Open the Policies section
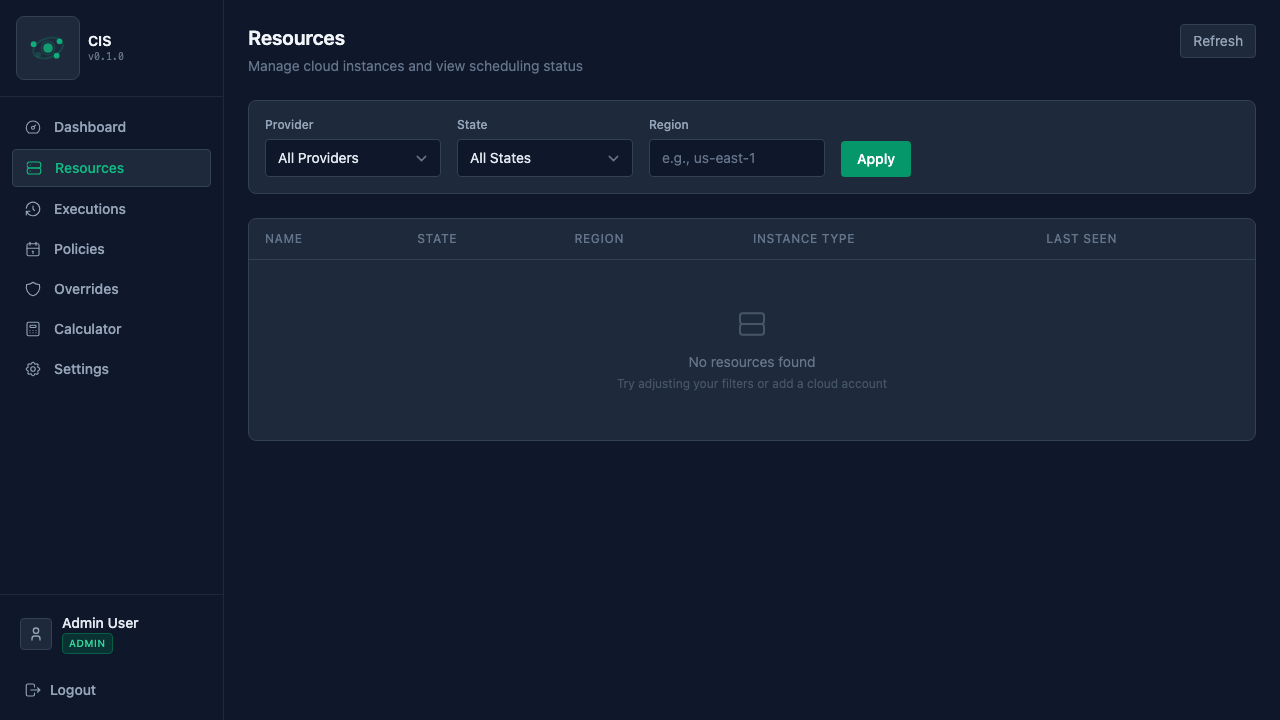The width and height of the screenshot is (1280, 720). click(111, 249)
